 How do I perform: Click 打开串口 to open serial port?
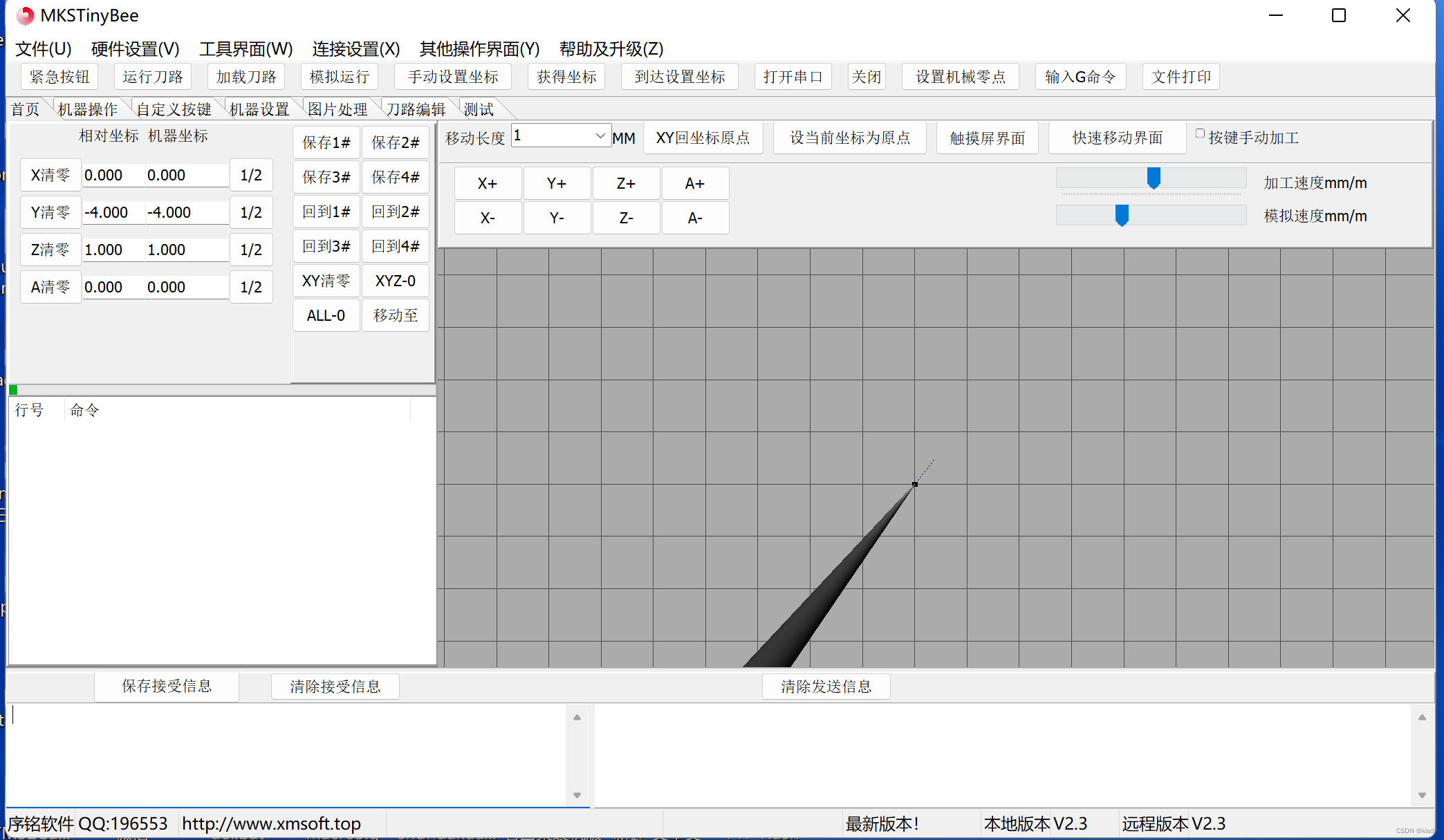pos(792,77)
